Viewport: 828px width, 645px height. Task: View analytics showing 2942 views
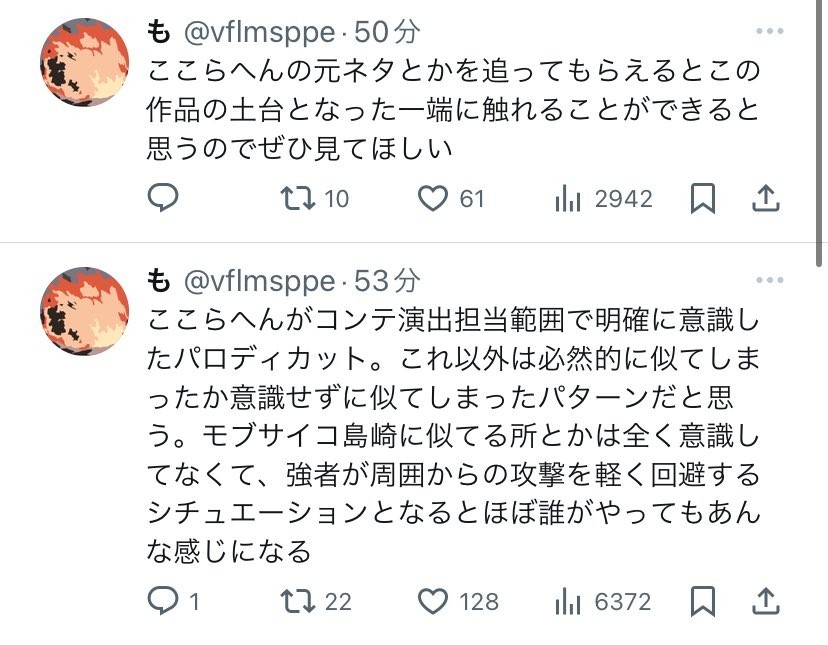(x=568, y=199)
